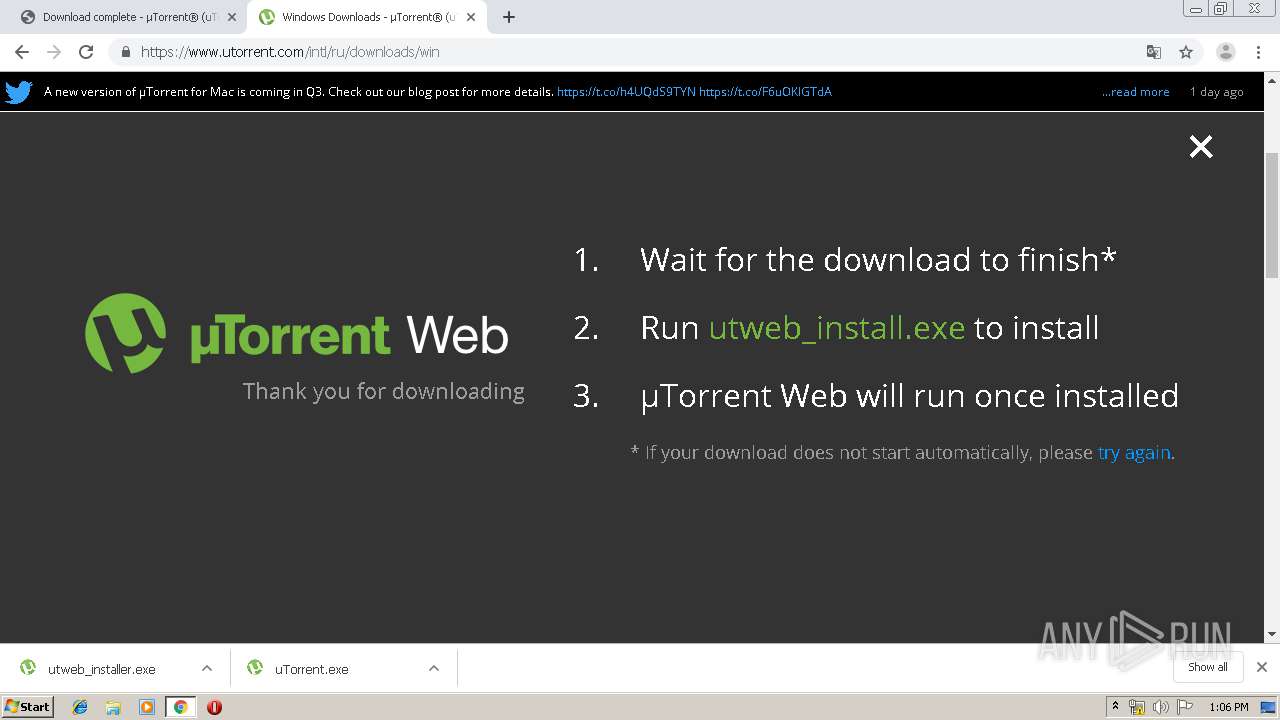The image size is (1280, 720).
Task: Open a new browser tab
Action: tap(509, 17)
